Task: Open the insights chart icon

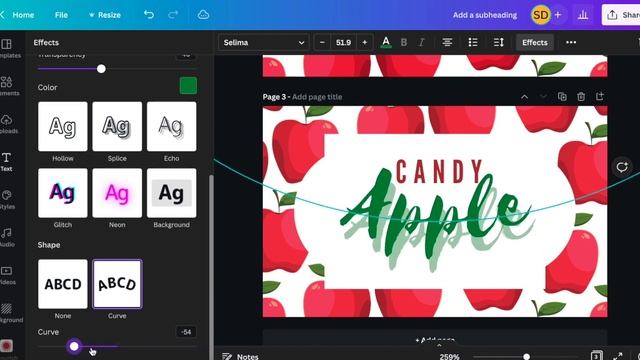Action: (583, 15)
